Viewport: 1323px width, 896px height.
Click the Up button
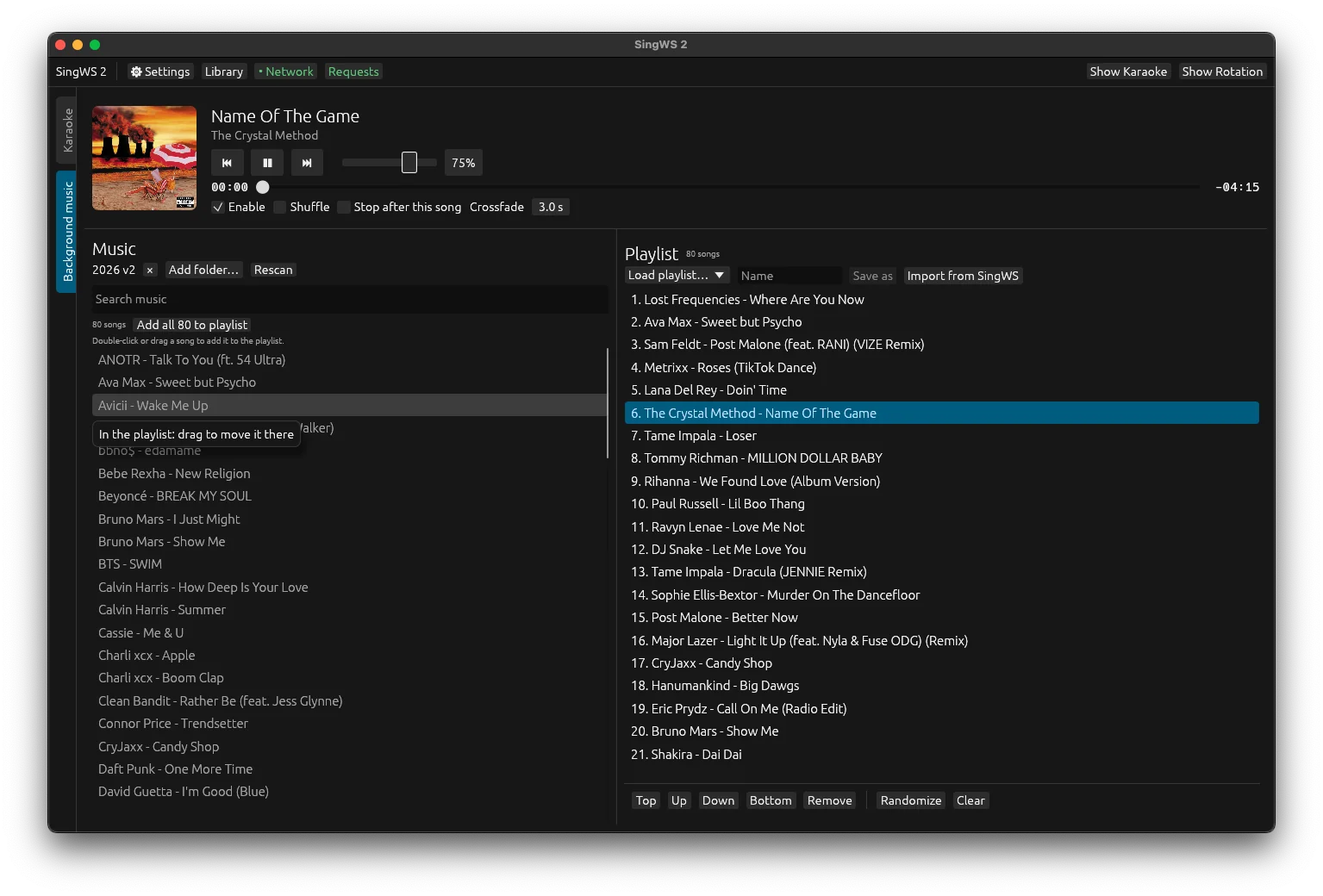679,800
